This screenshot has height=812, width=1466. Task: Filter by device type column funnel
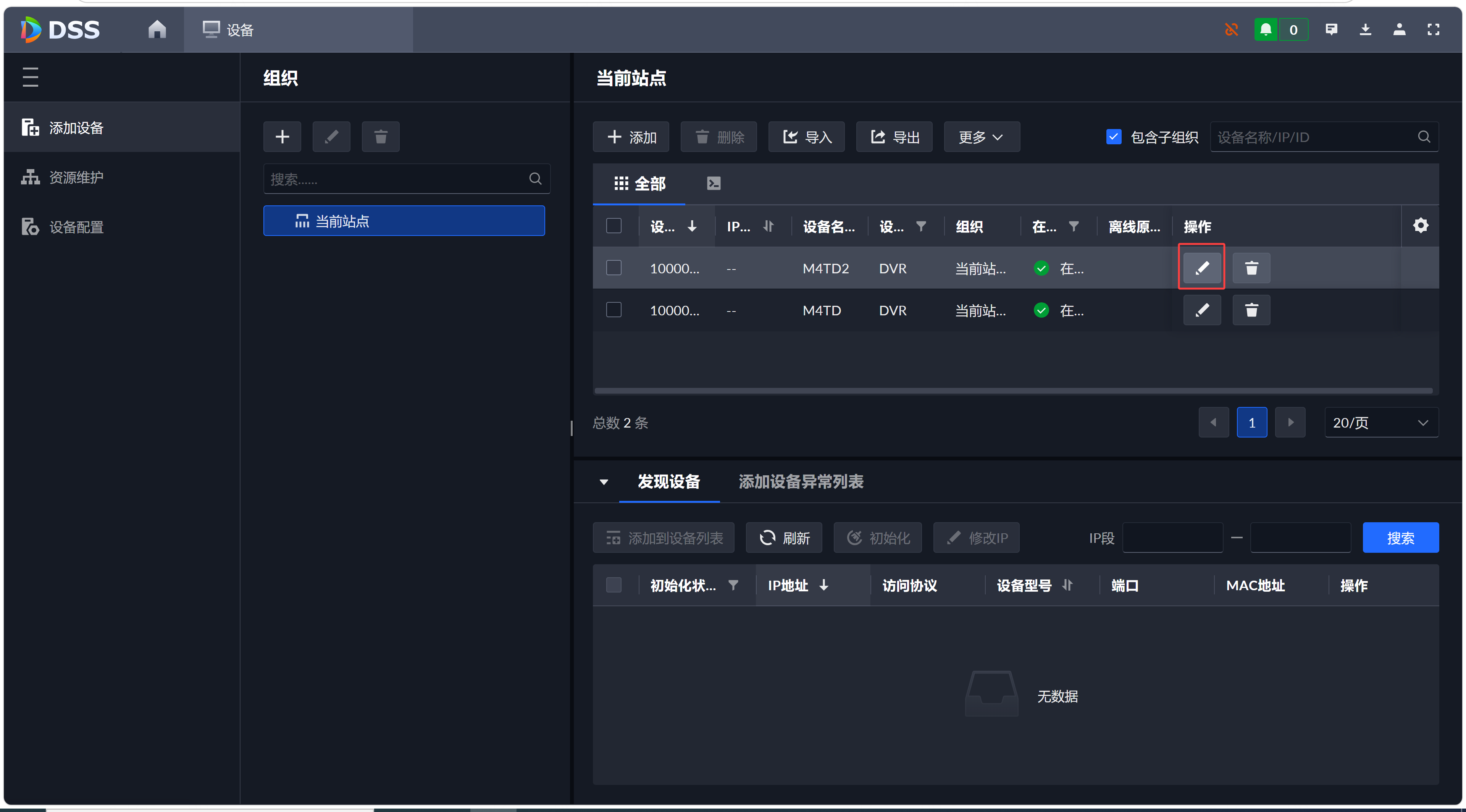(x=921, y=226)
